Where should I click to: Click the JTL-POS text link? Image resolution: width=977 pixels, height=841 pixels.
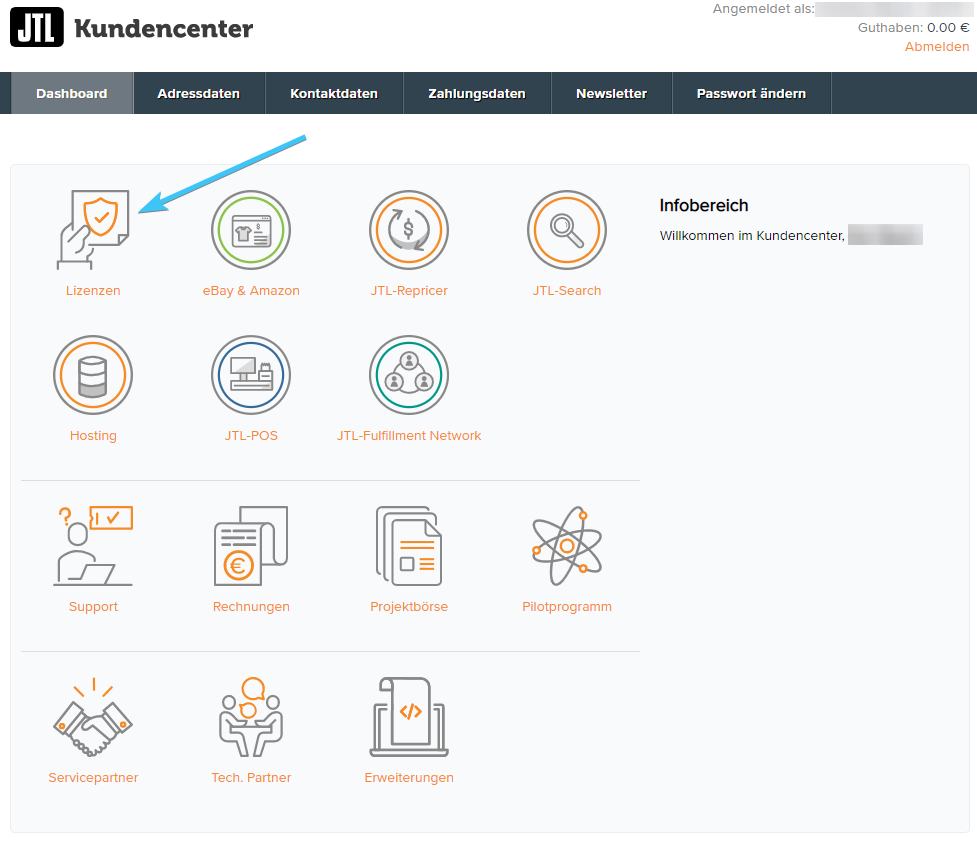(251, 435)
